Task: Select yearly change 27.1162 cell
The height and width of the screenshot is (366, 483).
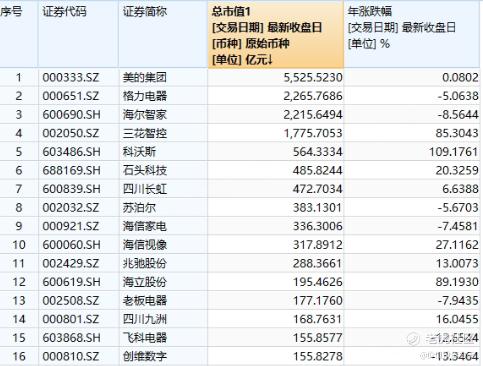Action: coord(412,245)
